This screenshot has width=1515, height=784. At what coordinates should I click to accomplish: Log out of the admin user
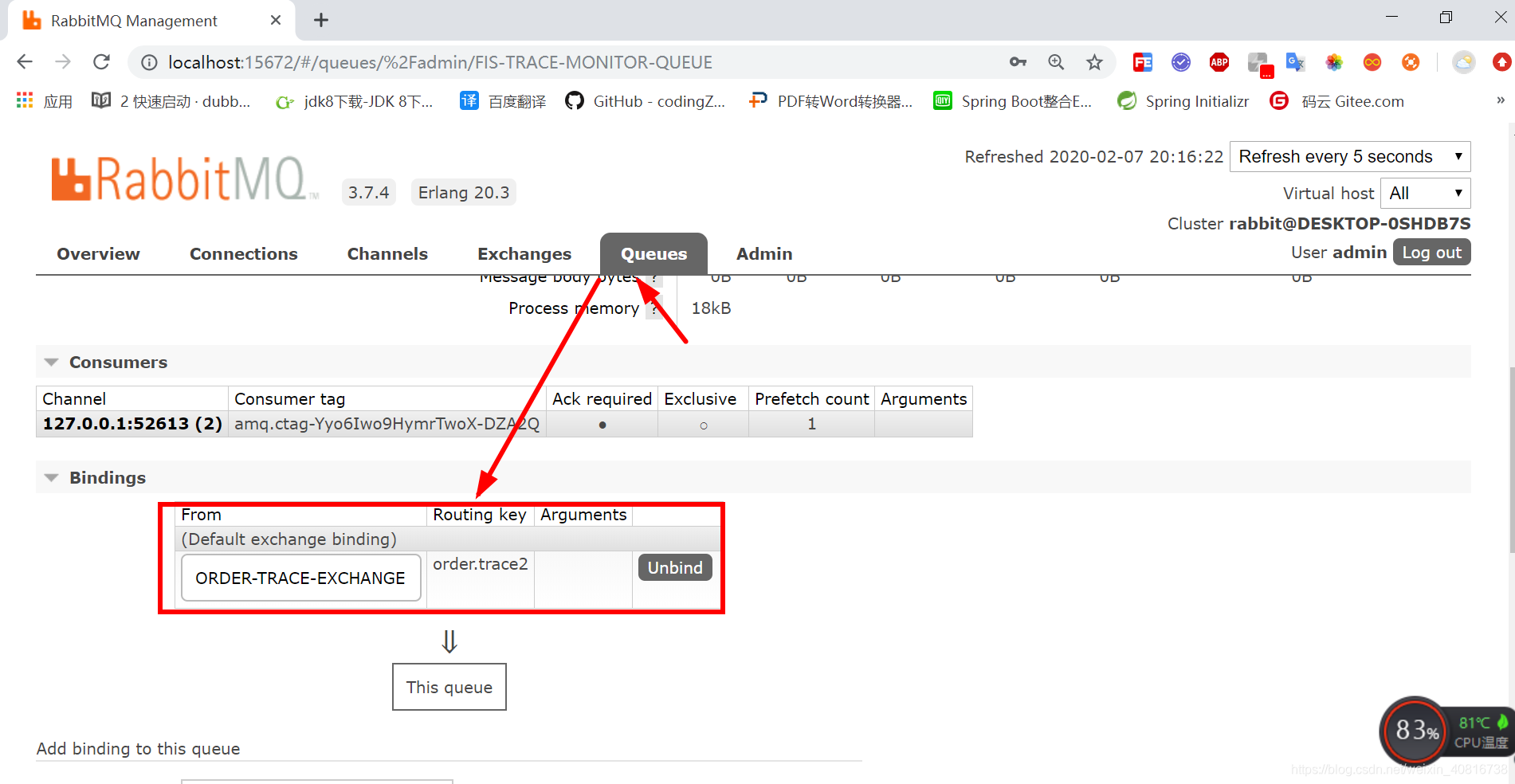click(1431, 252)
